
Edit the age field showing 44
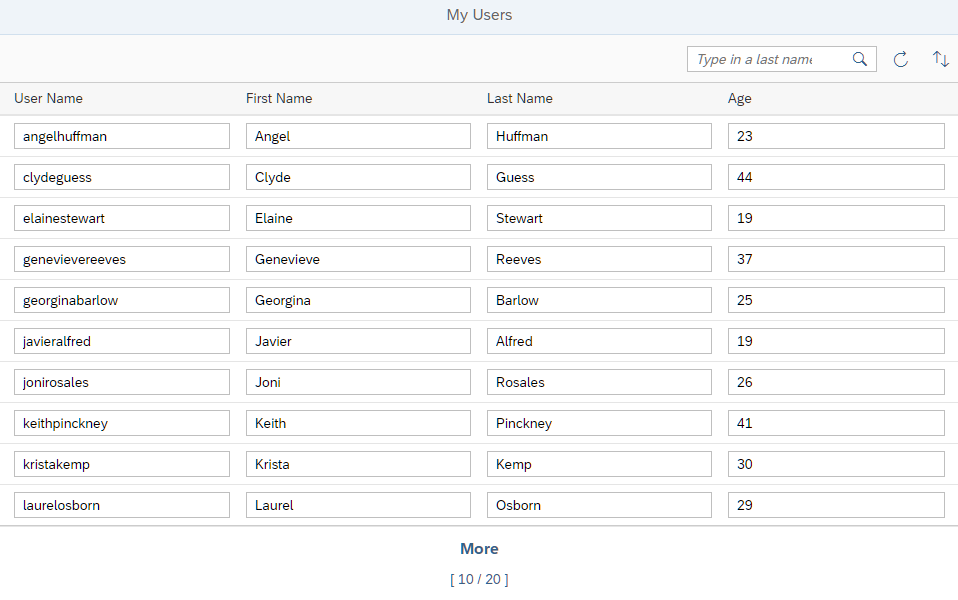click(836, 177)
